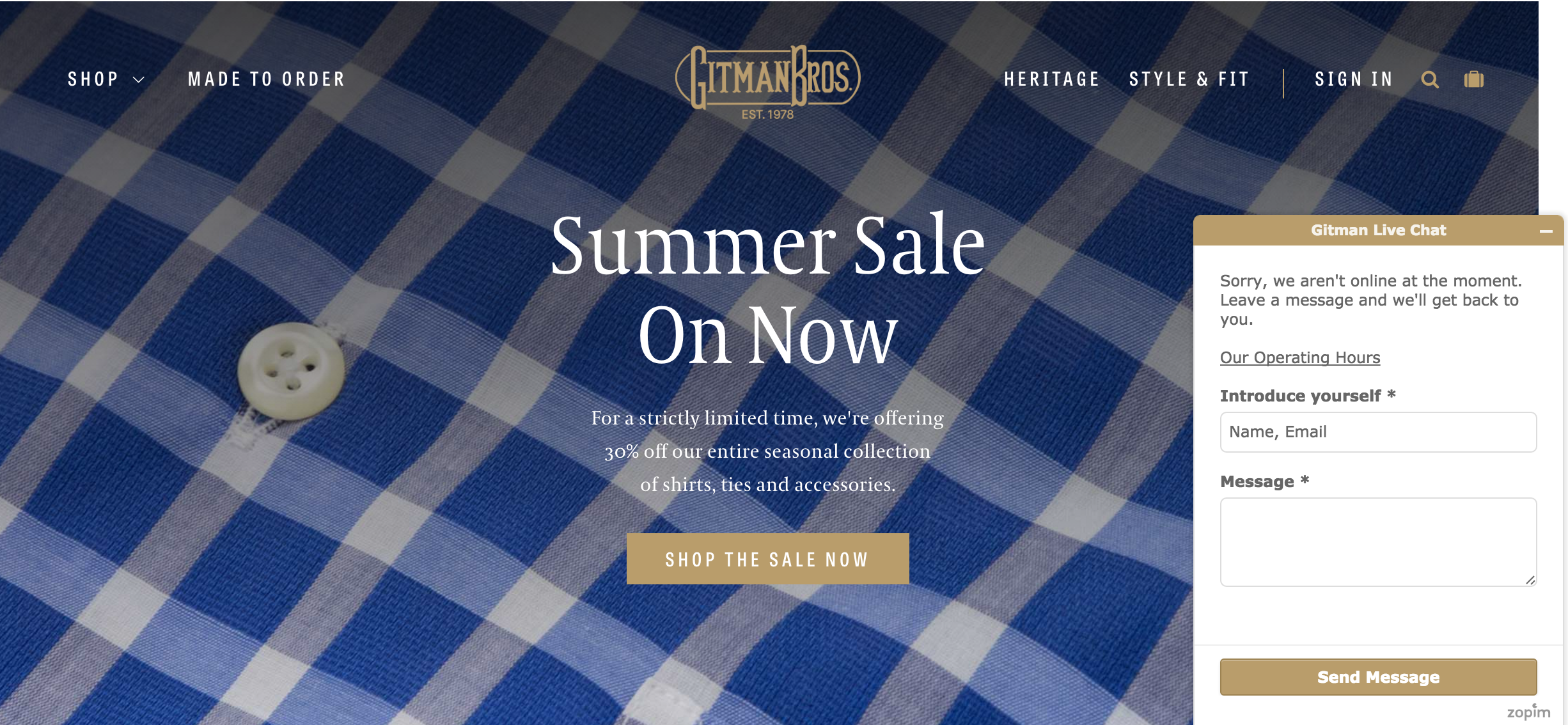Expand the Shop dropdown chevron

click(x=139, y=80)
